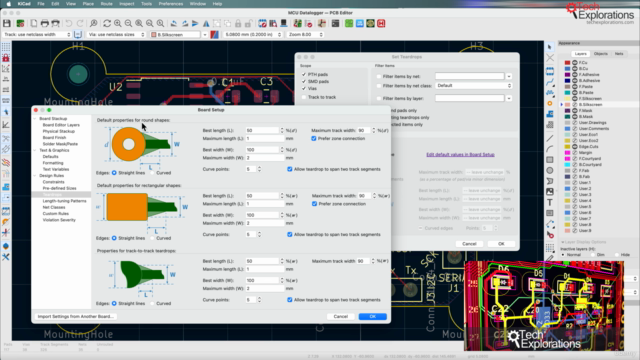Image resolution: width=640 pixels, height=360 pixels.
Task: Click OK in Board Setup dialog
Action: point(372,316)
